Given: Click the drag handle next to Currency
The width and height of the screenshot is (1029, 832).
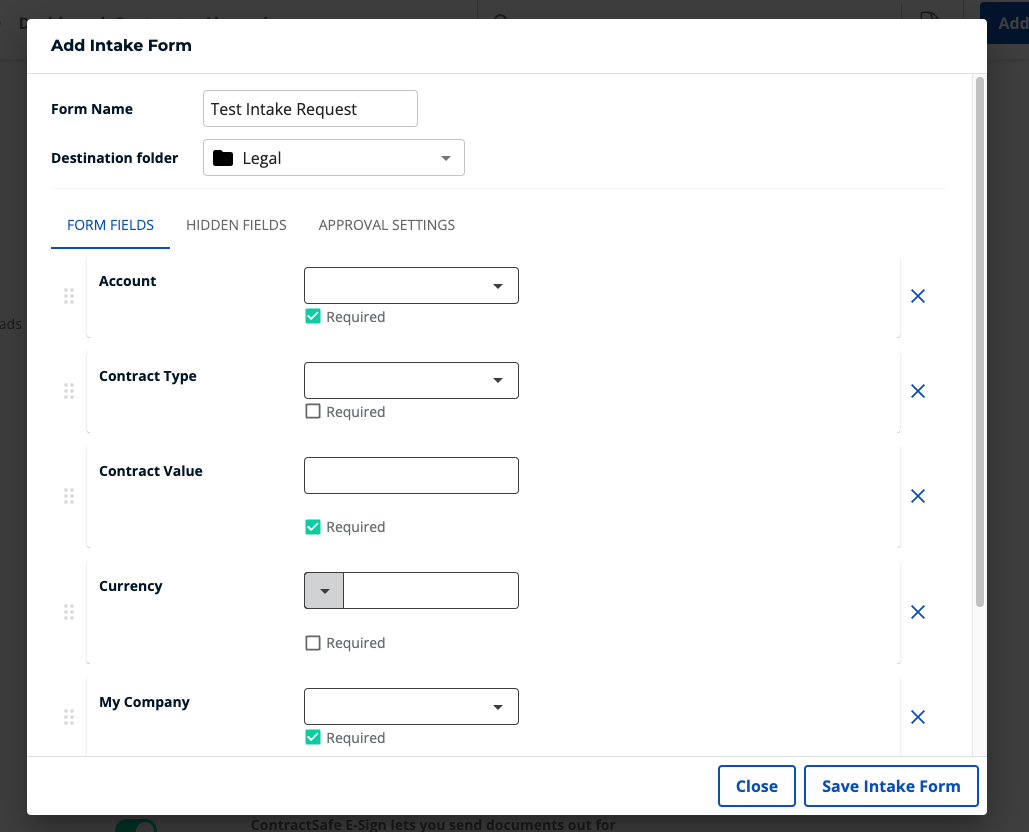Looking at the screenshot, I should 69,611.
